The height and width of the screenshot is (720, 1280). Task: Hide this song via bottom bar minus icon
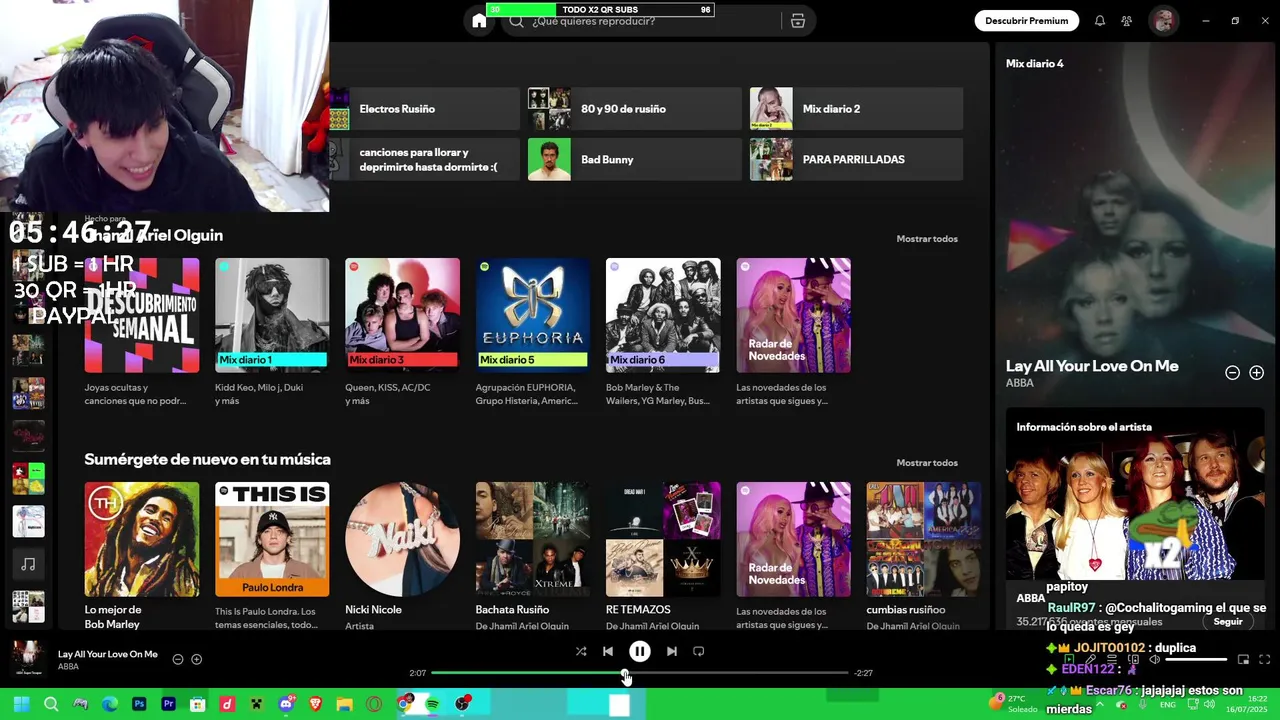[x=178, y=659]
